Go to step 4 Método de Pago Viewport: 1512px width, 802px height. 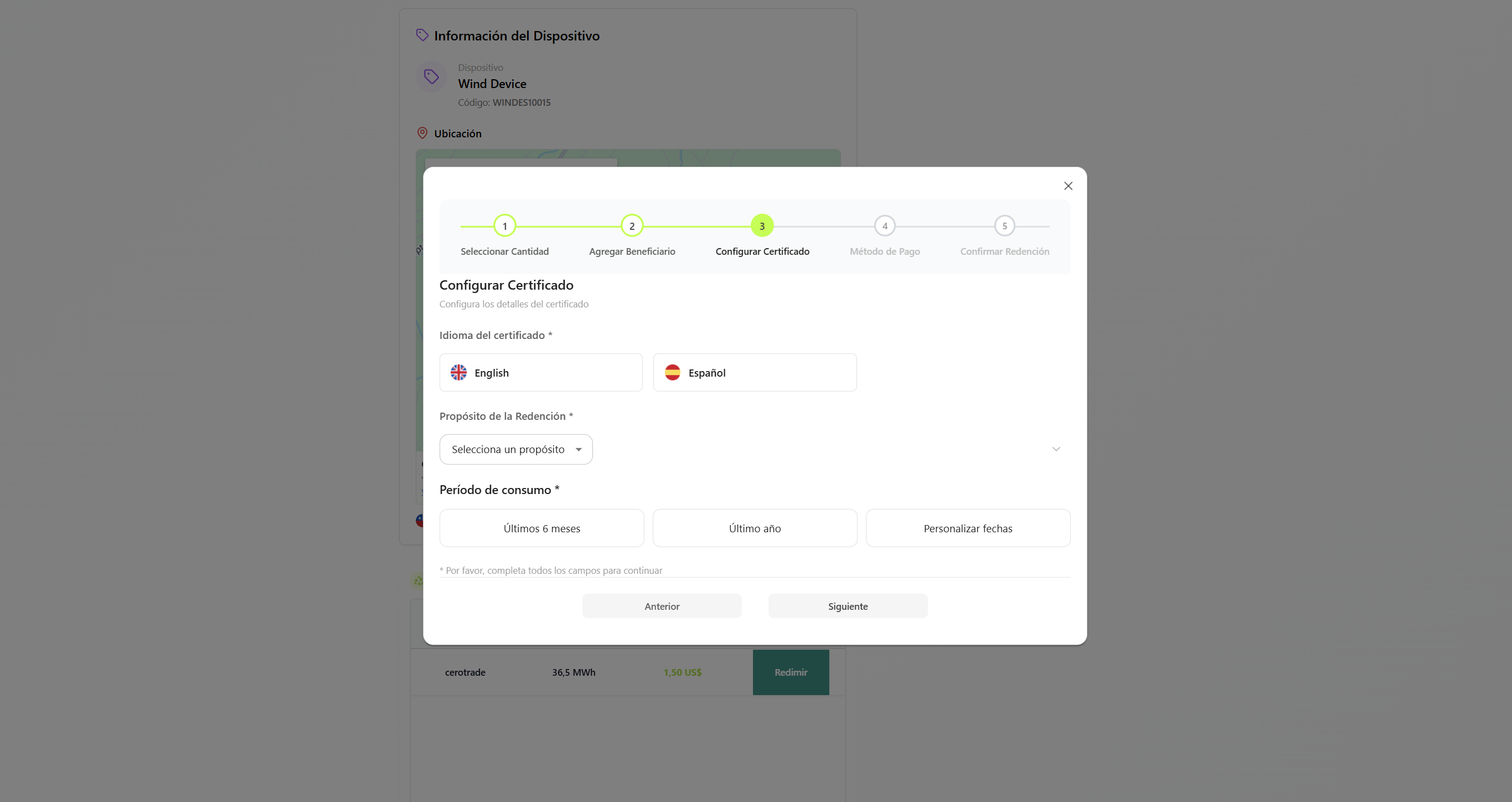[885, 225]
